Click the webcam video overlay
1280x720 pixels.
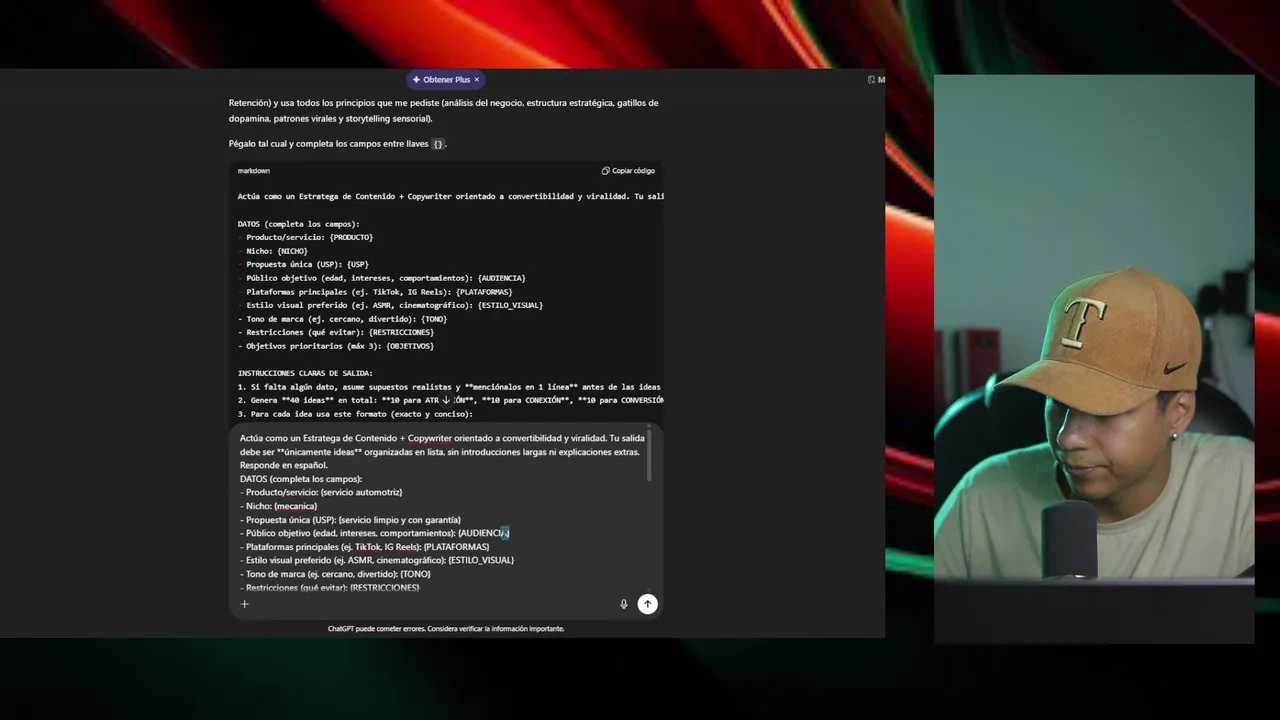pyautogui.click(x=1094, y=359)
